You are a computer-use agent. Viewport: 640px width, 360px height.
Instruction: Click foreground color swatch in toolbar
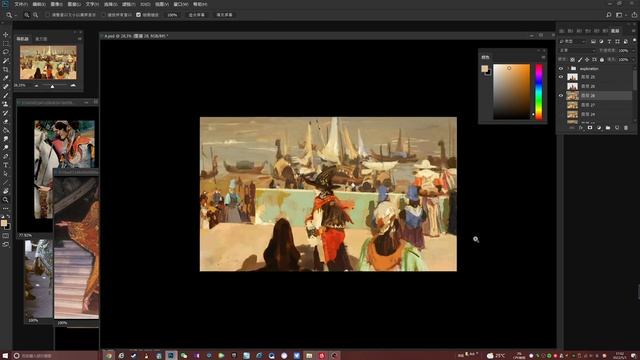(x=4, y=223)
